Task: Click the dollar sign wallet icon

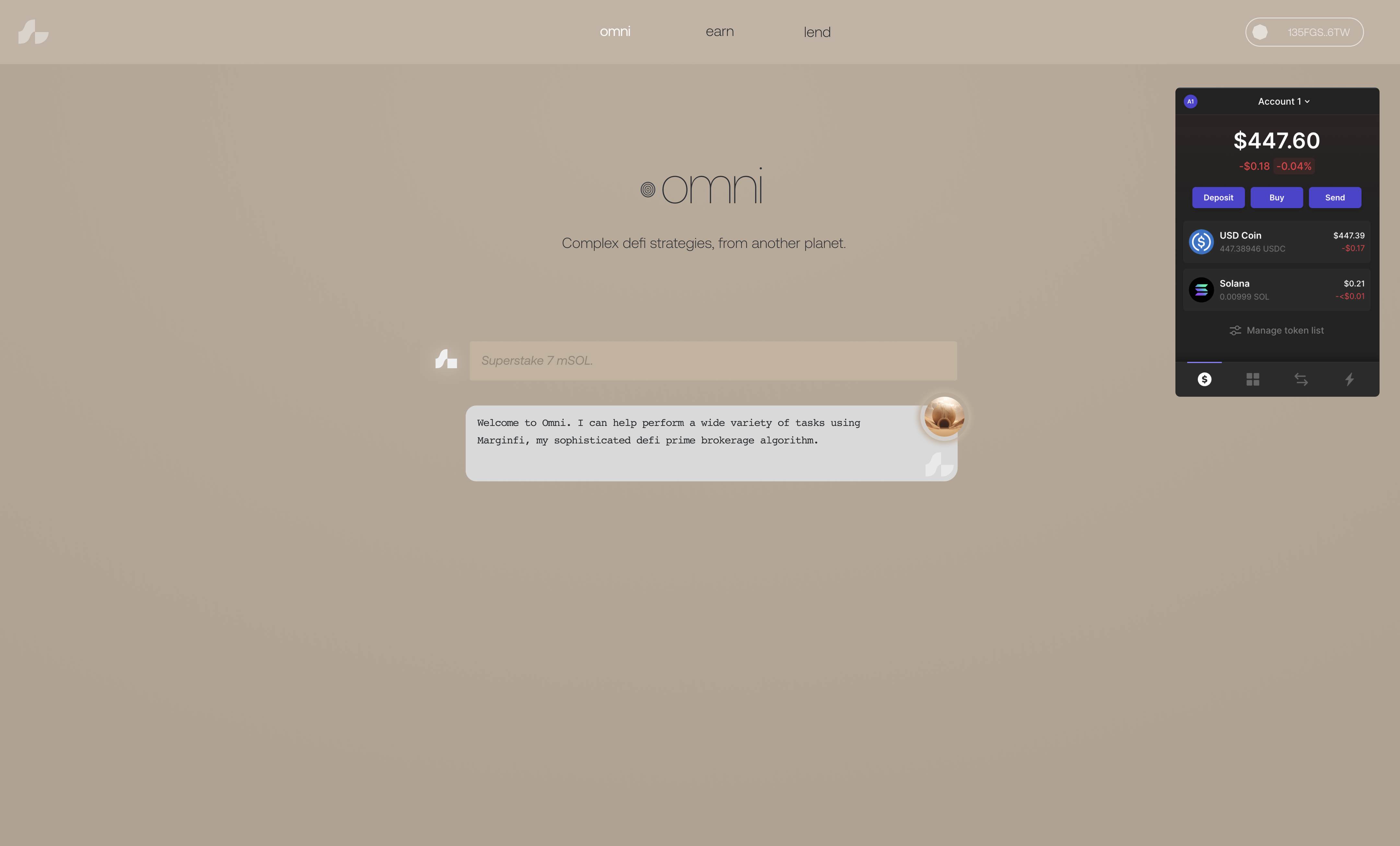Action: 1204,378
